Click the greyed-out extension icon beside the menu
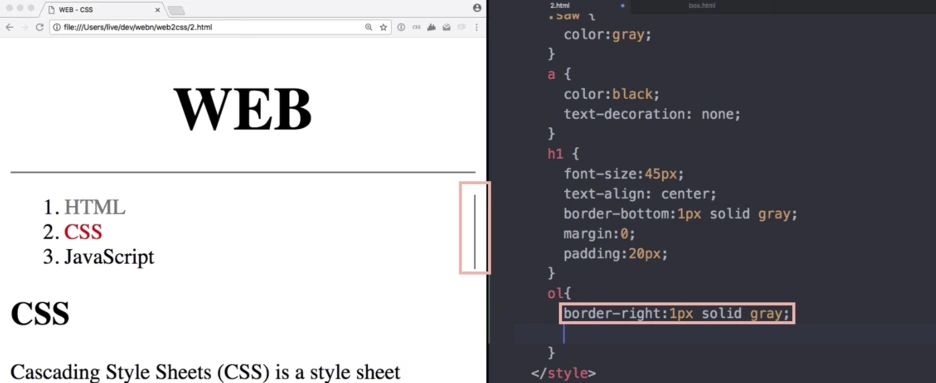 [x=461, y=27]
